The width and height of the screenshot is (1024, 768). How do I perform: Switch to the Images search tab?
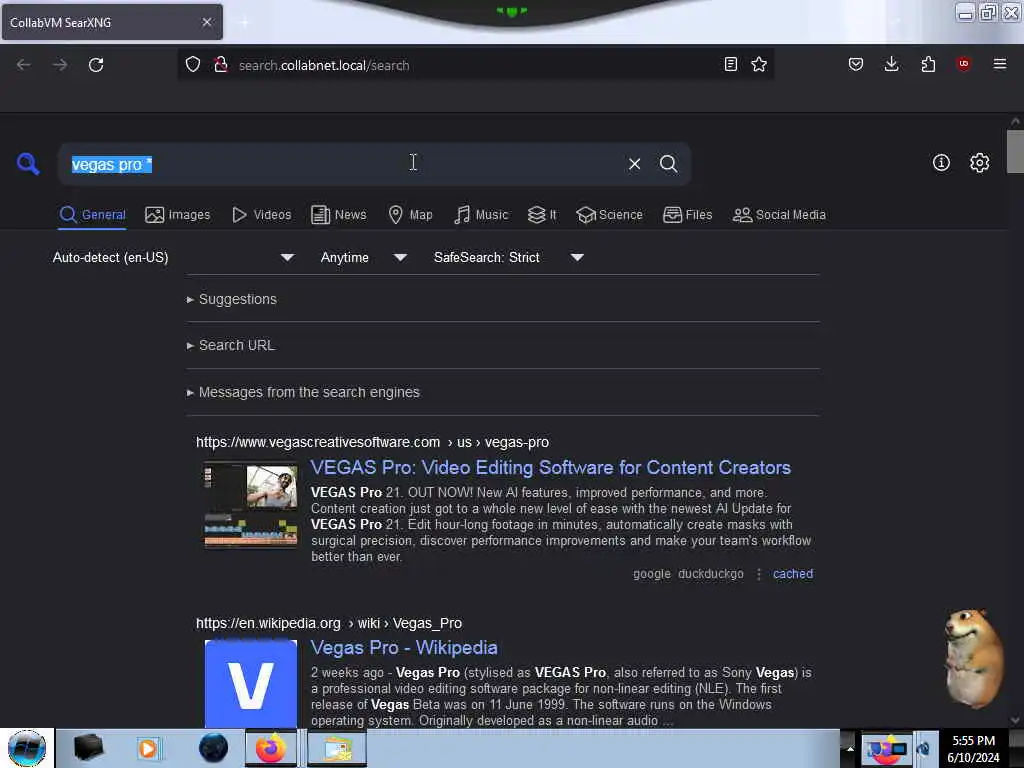178,215
